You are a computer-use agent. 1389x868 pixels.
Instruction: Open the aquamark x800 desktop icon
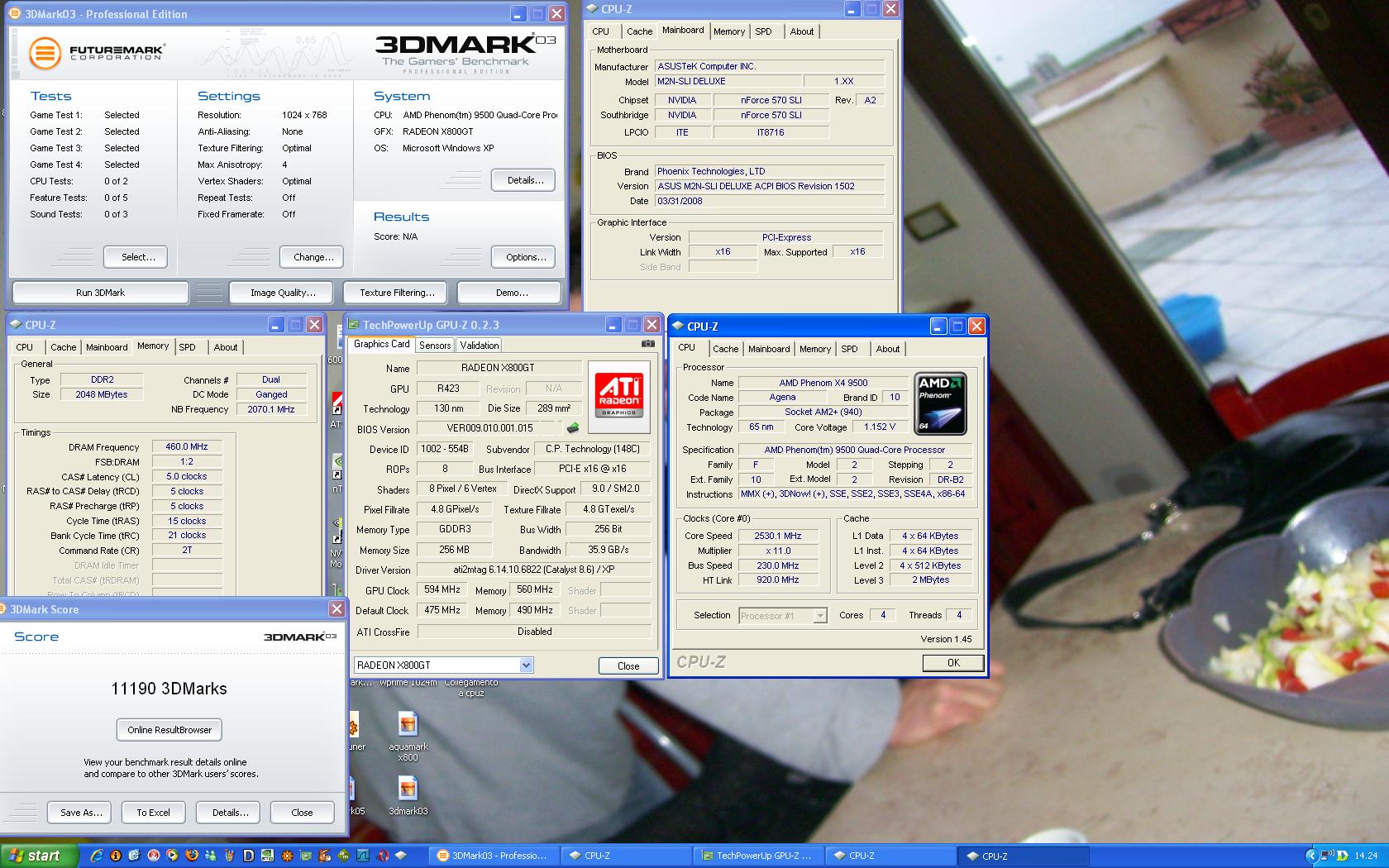coord(408,737)
